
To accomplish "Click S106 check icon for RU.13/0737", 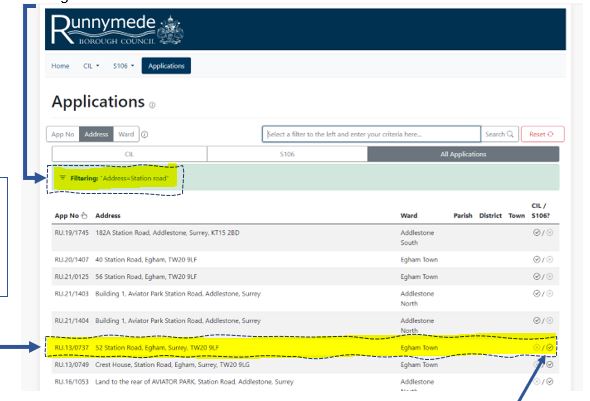I will [x=550, y=348].
